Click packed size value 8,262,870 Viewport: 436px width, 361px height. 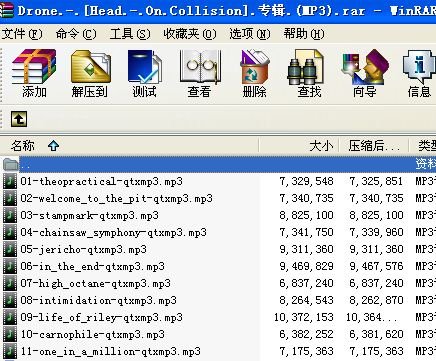pos(376,300)
